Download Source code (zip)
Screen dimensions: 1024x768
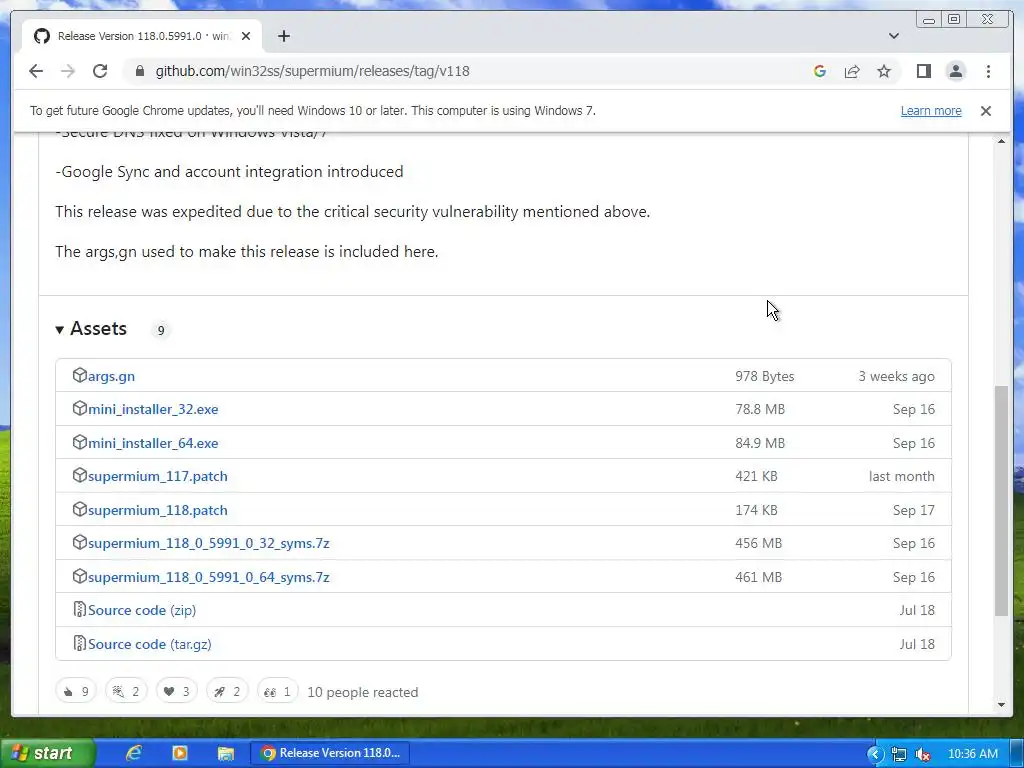click(142, 610)
